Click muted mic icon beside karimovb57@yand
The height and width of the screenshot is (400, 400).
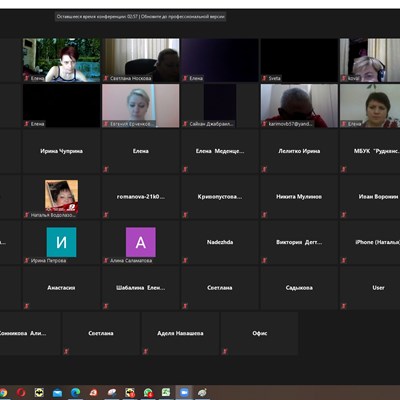[264, 124]
